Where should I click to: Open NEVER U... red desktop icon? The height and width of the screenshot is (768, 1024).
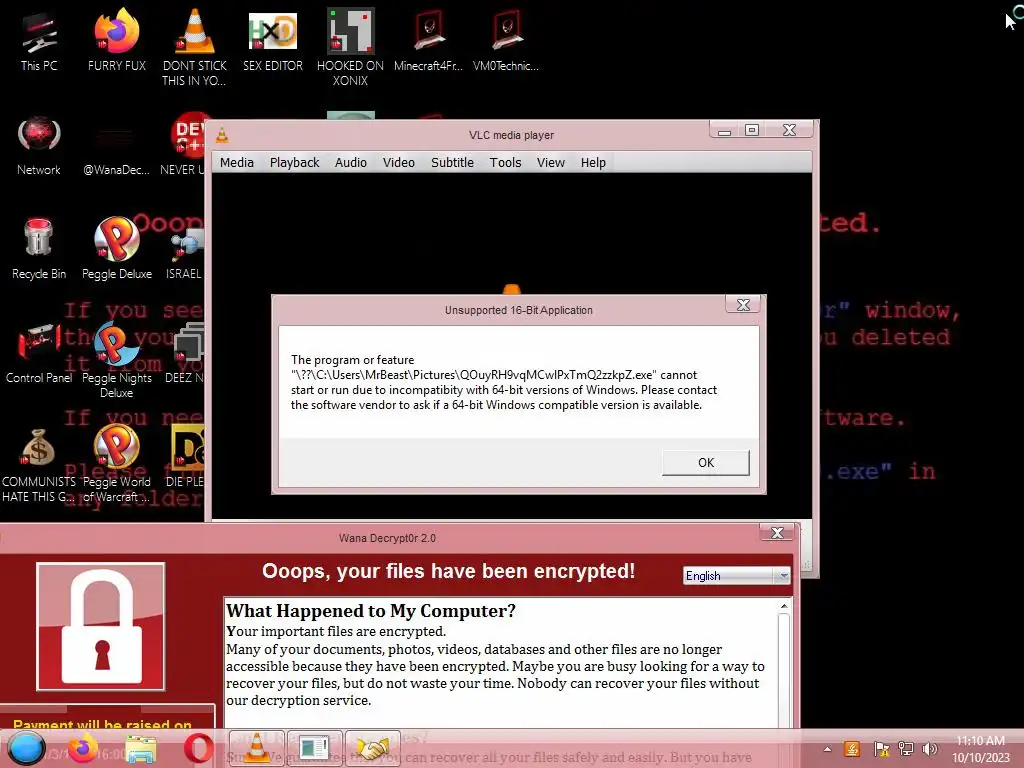click(184, 145)
